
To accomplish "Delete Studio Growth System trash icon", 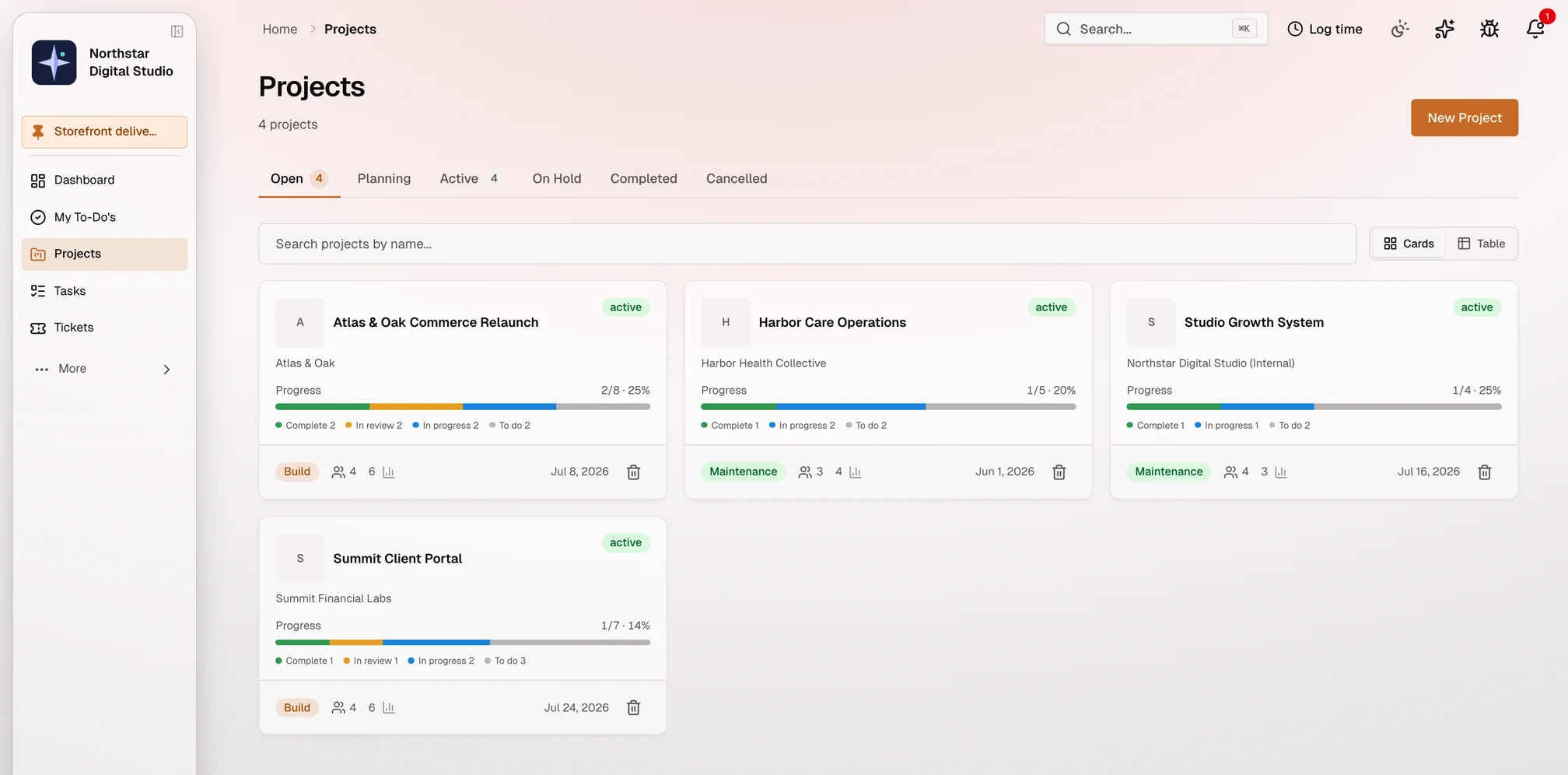I will [1485, 472].
